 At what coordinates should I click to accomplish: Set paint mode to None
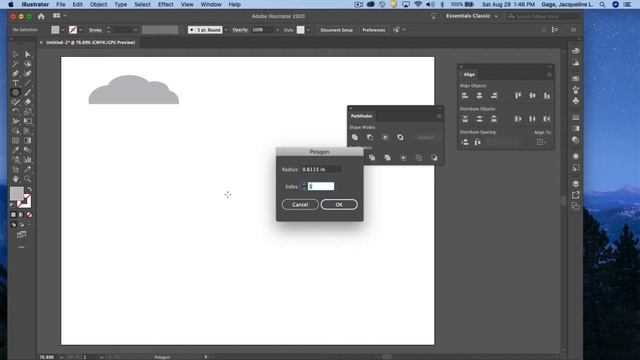click(29, 215)
